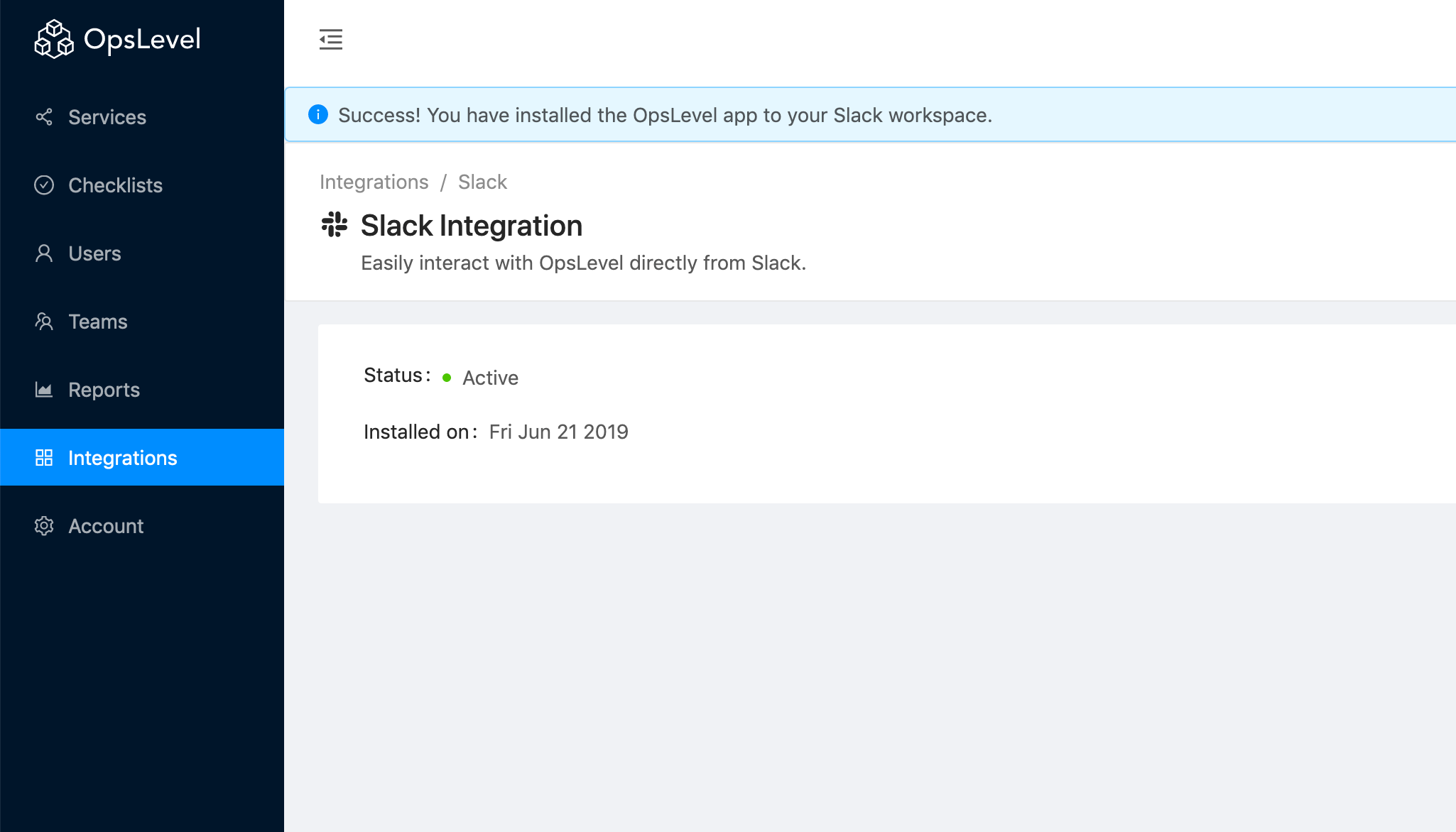Open the Account settings menu item
The height and width of the screenshot is (832, 1456).
(x=142, y=525)
